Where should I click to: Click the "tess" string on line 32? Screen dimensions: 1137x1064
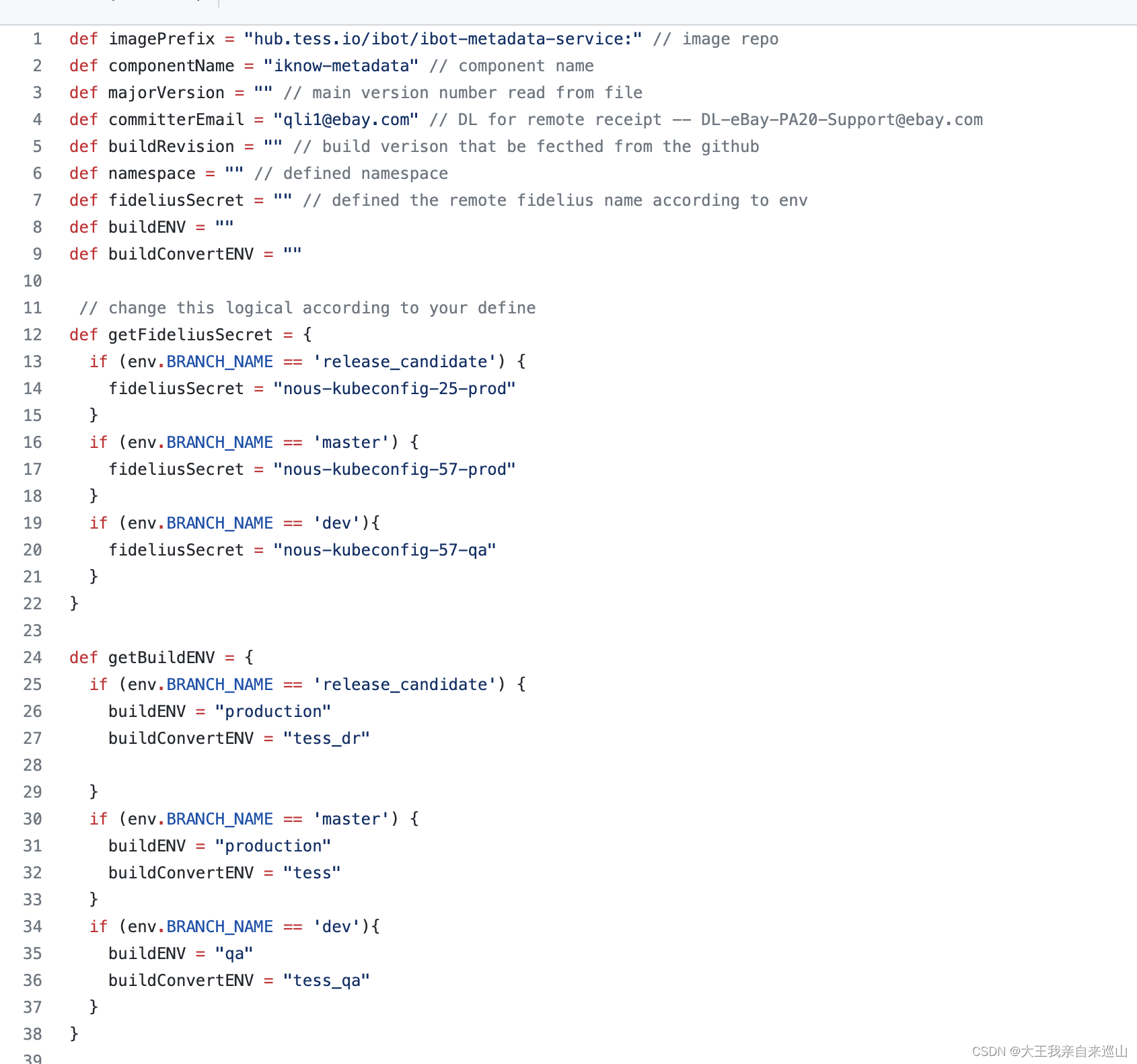(312, 873)
